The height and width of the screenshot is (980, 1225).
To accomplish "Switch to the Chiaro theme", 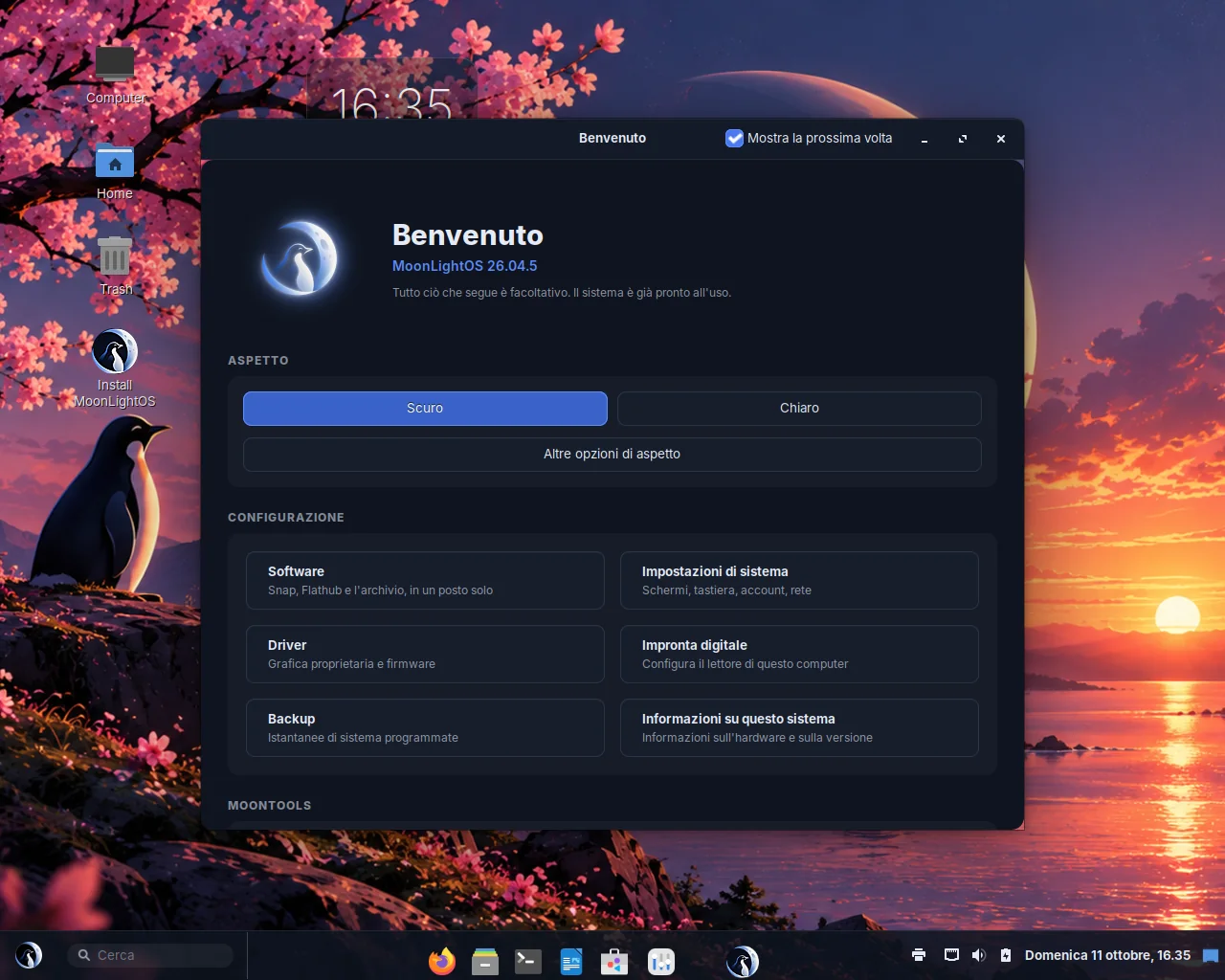I will pos(799,408).
